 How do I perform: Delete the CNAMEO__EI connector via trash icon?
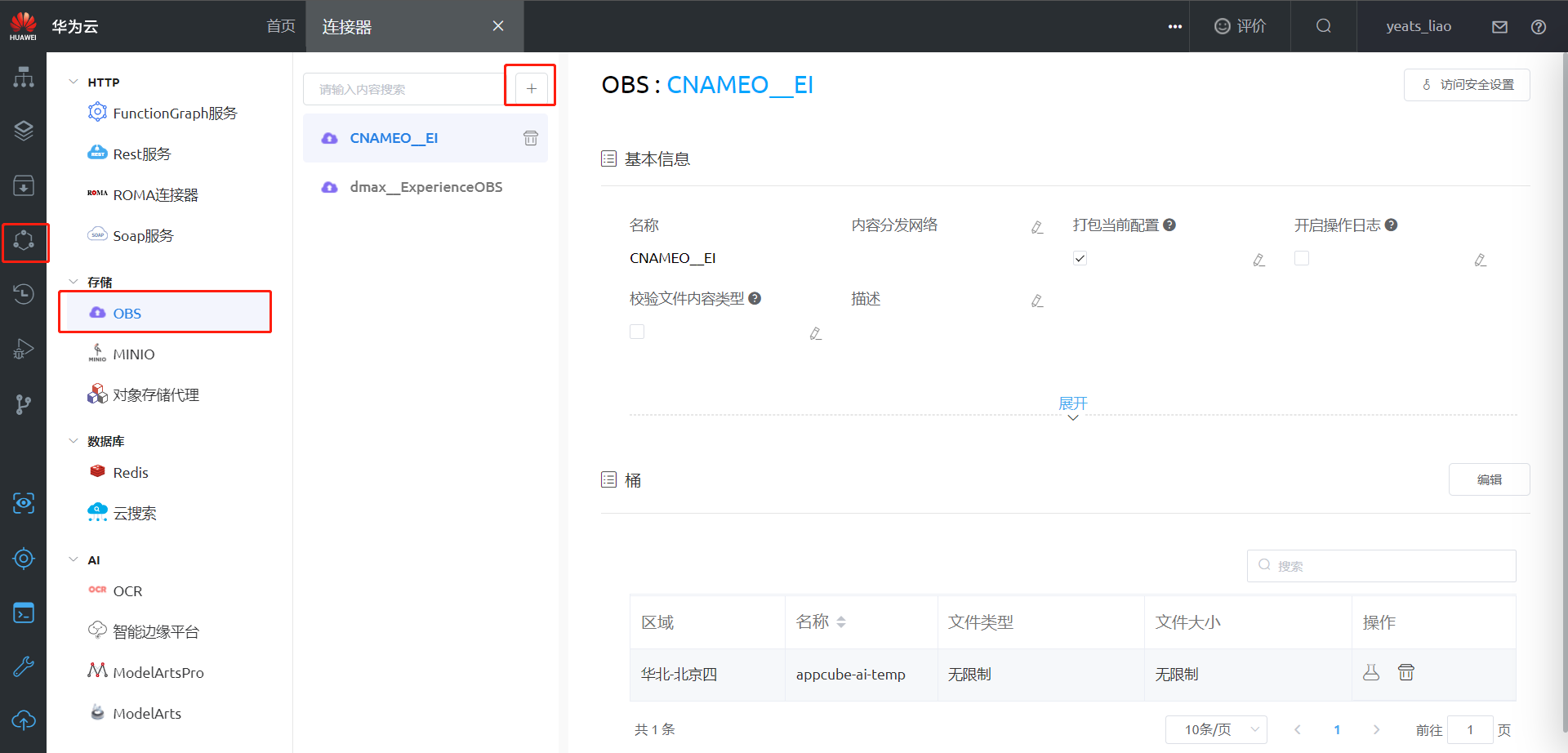click(x=531, y=138)
